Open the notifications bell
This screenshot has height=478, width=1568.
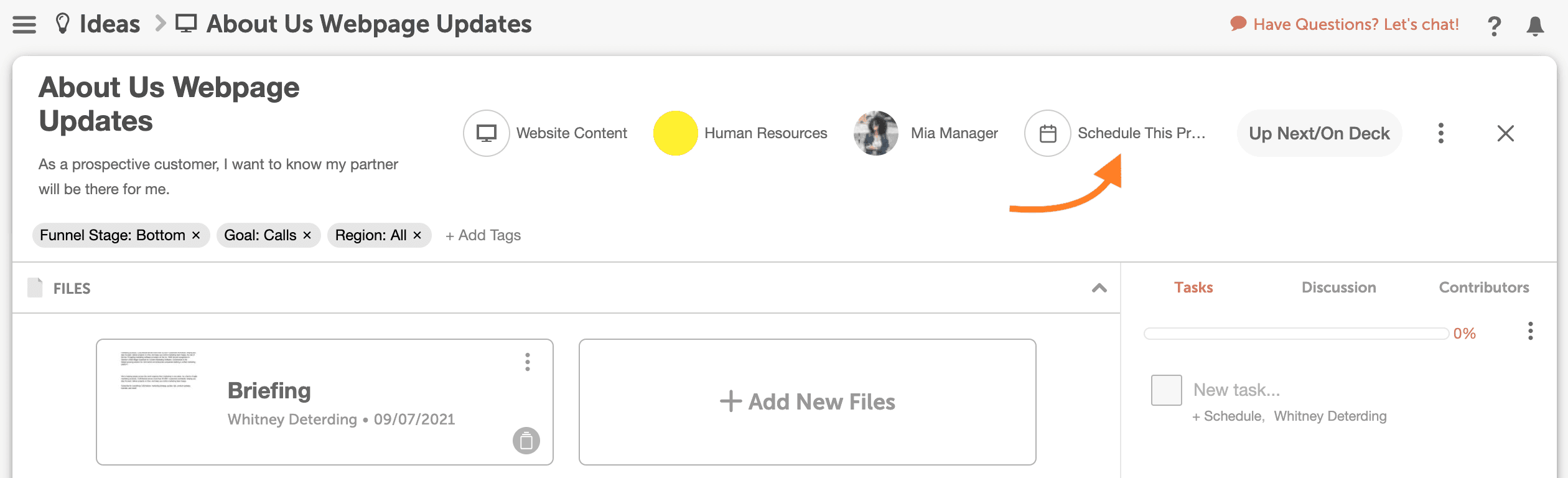click(x=1535, y=26)
